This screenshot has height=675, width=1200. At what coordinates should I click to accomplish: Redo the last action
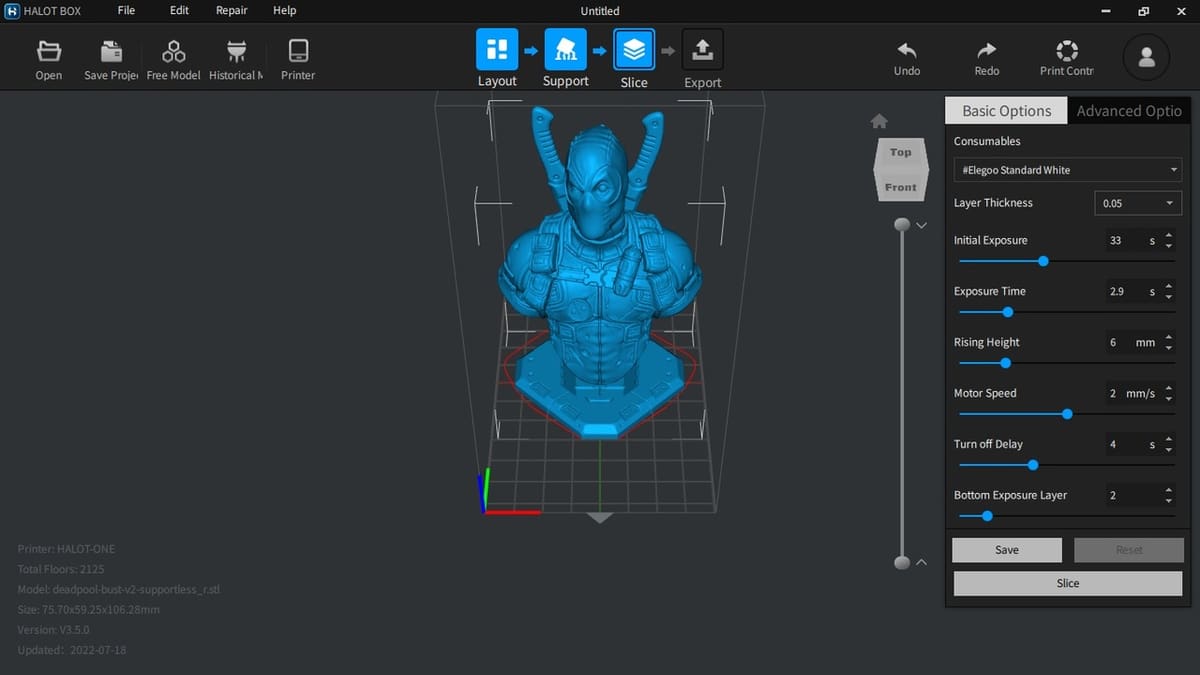(986, 58)
